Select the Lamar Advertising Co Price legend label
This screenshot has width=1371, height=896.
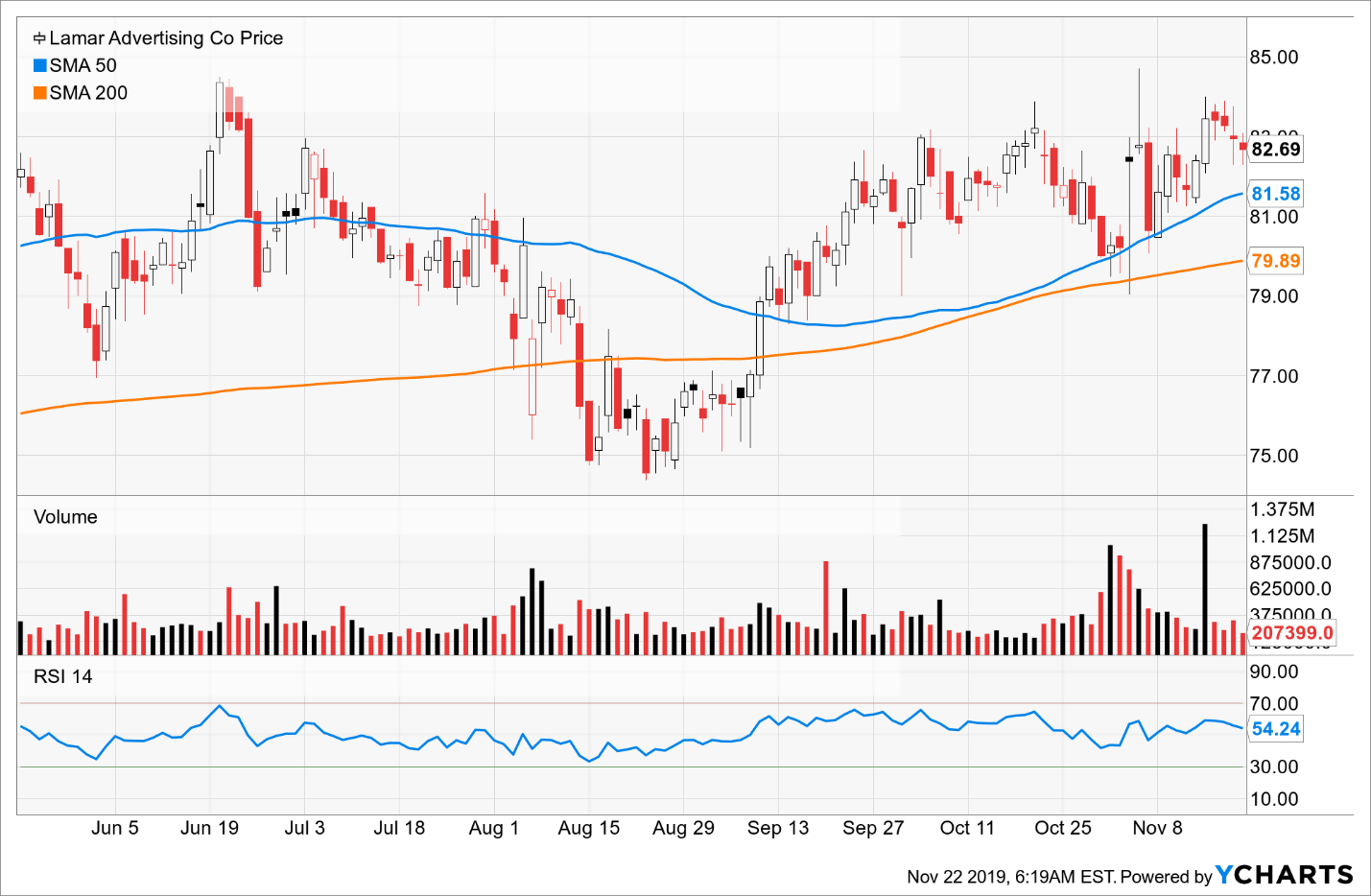coord(166,38)
